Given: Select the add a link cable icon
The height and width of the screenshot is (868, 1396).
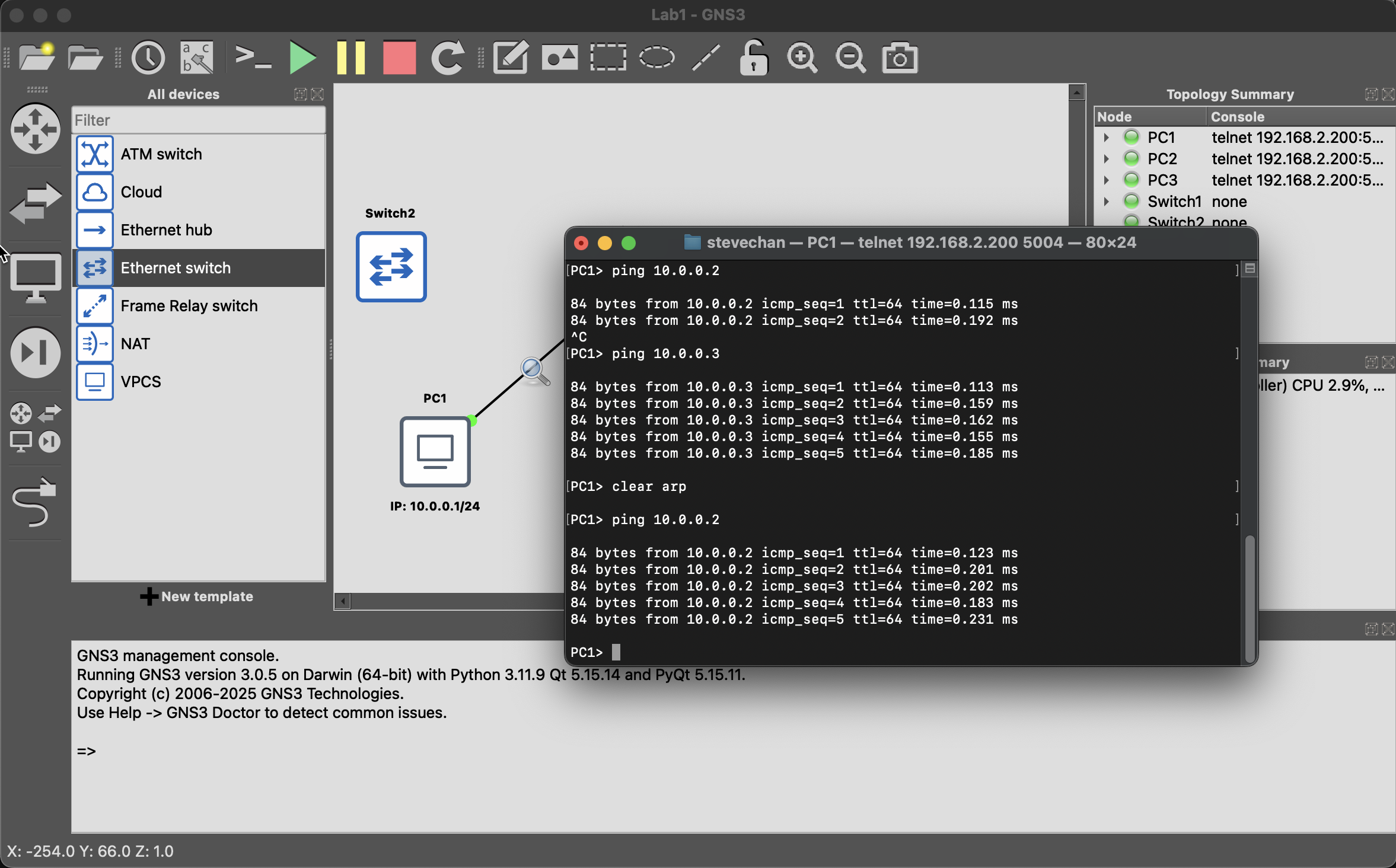Looking at the screenshot, I should pyautogui.click(x=35, y=503).
